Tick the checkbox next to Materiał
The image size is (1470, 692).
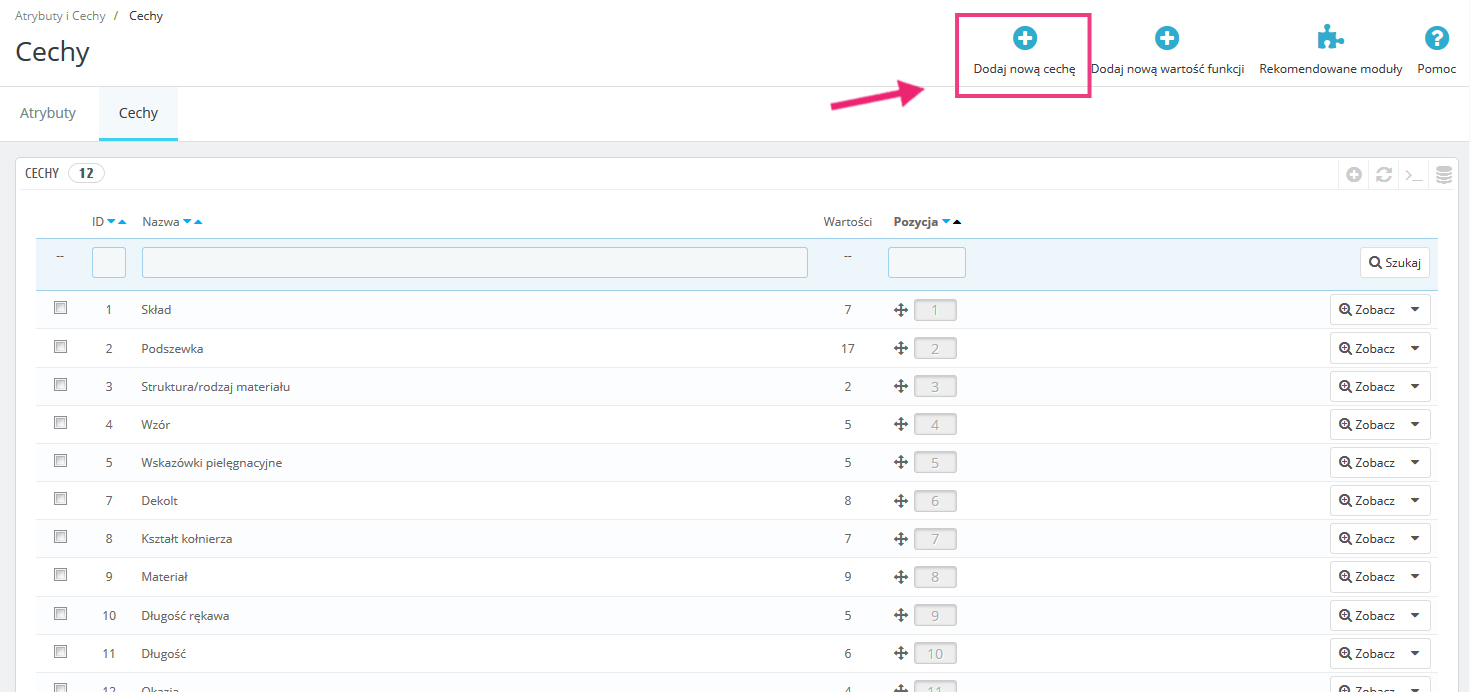pos(61,575)
